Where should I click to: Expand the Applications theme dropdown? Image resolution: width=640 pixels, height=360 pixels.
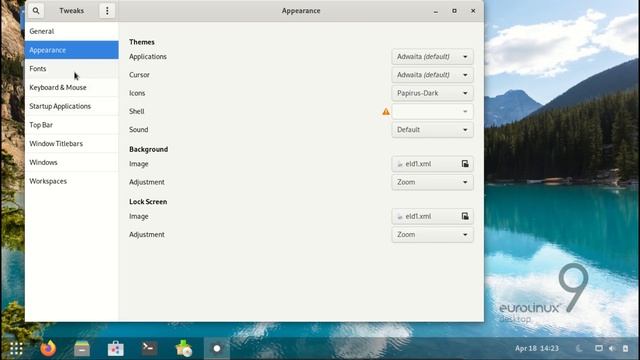click(x=432, y=57)
